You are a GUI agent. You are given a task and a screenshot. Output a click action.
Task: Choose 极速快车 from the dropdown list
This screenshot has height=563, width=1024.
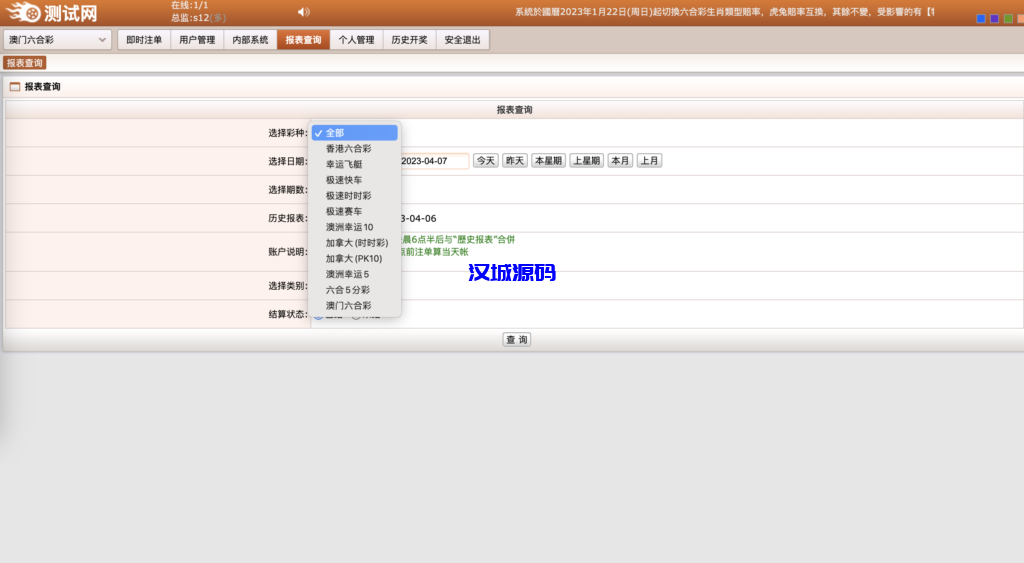click(x=355, y=180)
